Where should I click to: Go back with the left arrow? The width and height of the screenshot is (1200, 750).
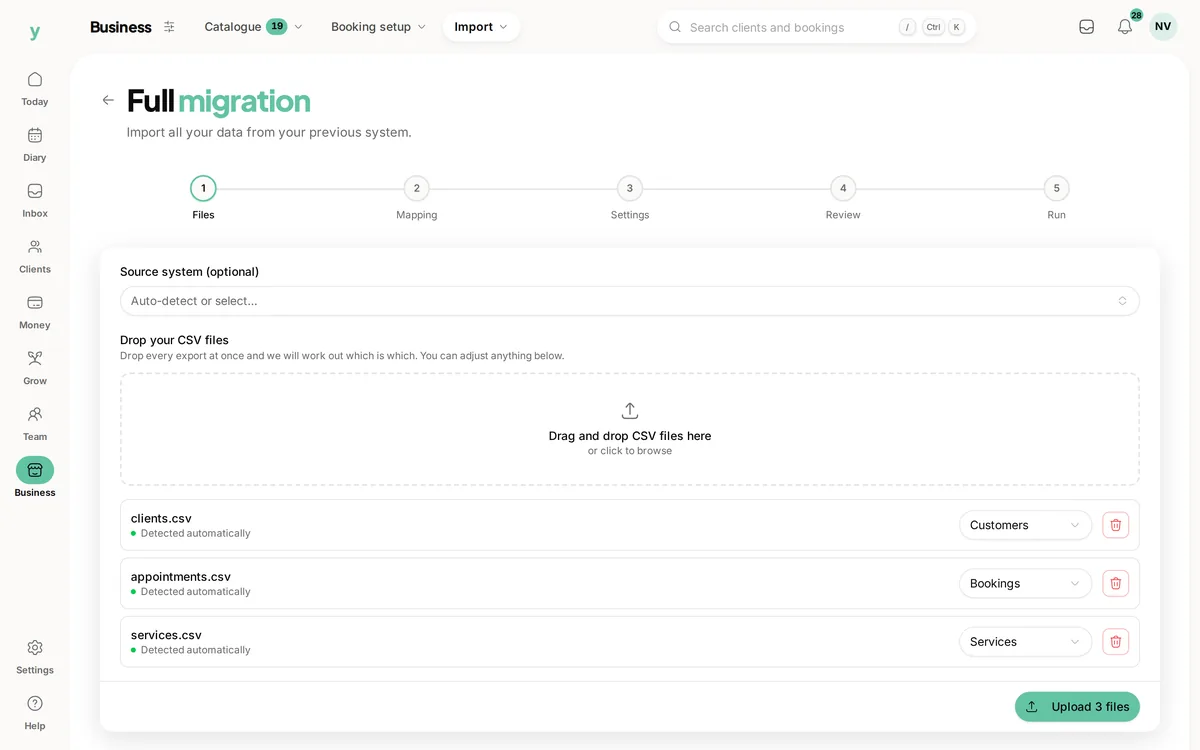(x=108, y=100)
